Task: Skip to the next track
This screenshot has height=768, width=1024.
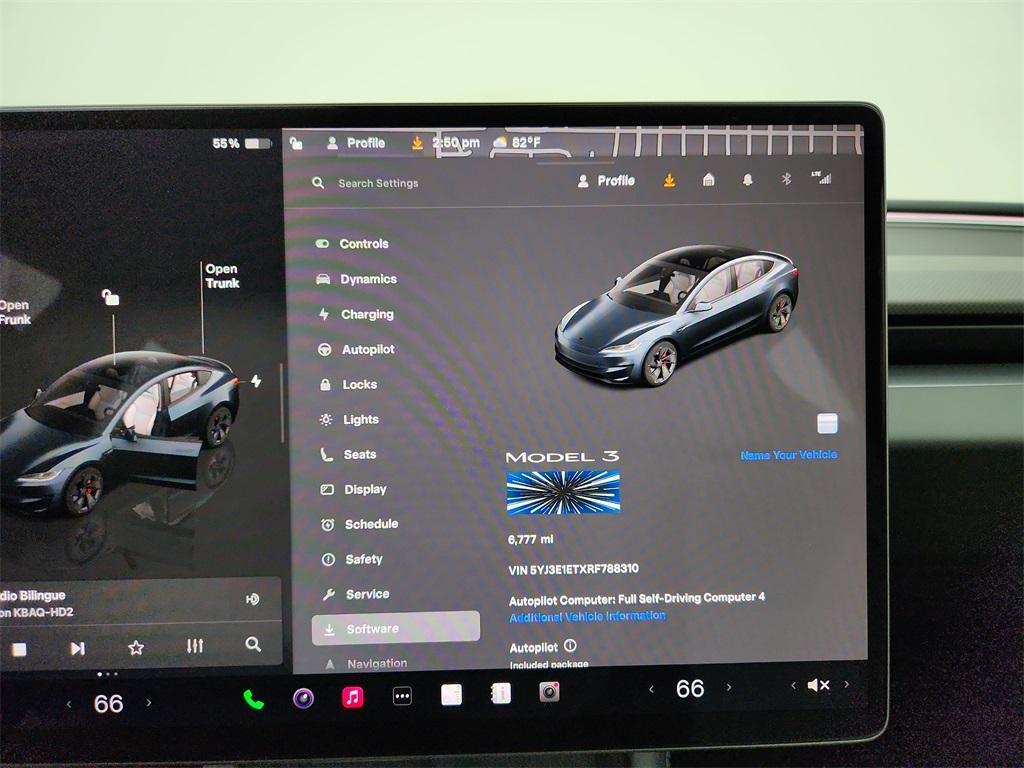Action: click(x=77, y=648)
